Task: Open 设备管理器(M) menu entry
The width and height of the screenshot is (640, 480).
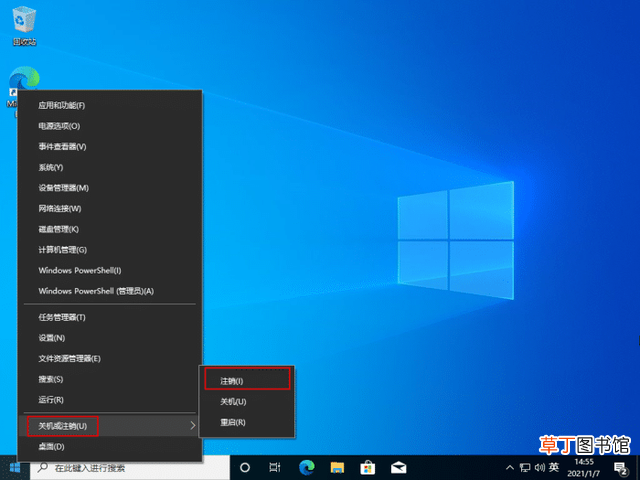Action: (109, 188)
